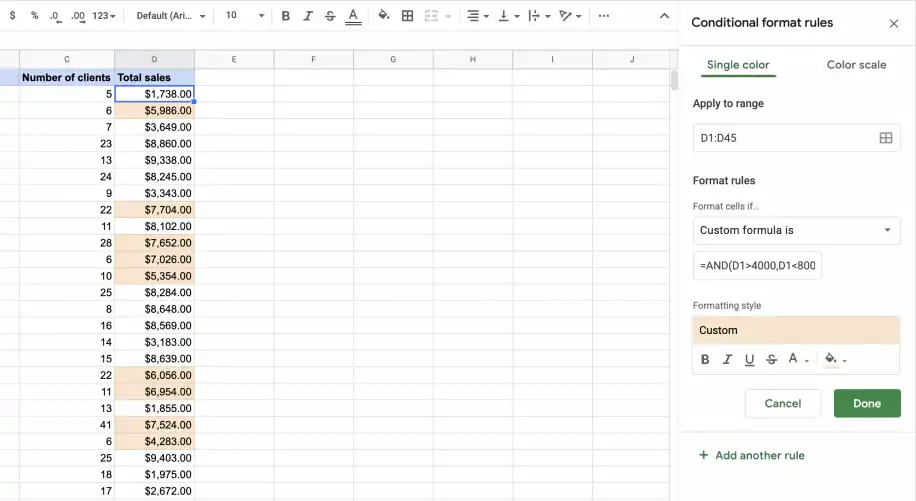The width and height of the screenshot is (916, 501).
Task: Toggle italic in formatting style panel
Action: click(727, 359)
